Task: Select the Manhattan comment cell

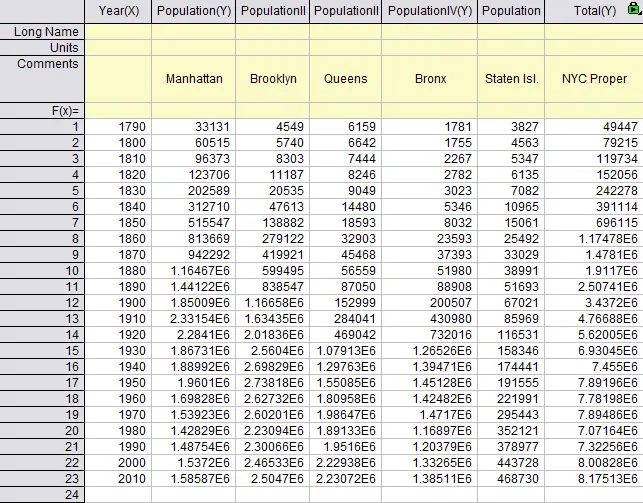Action: [x=194, y=79]
